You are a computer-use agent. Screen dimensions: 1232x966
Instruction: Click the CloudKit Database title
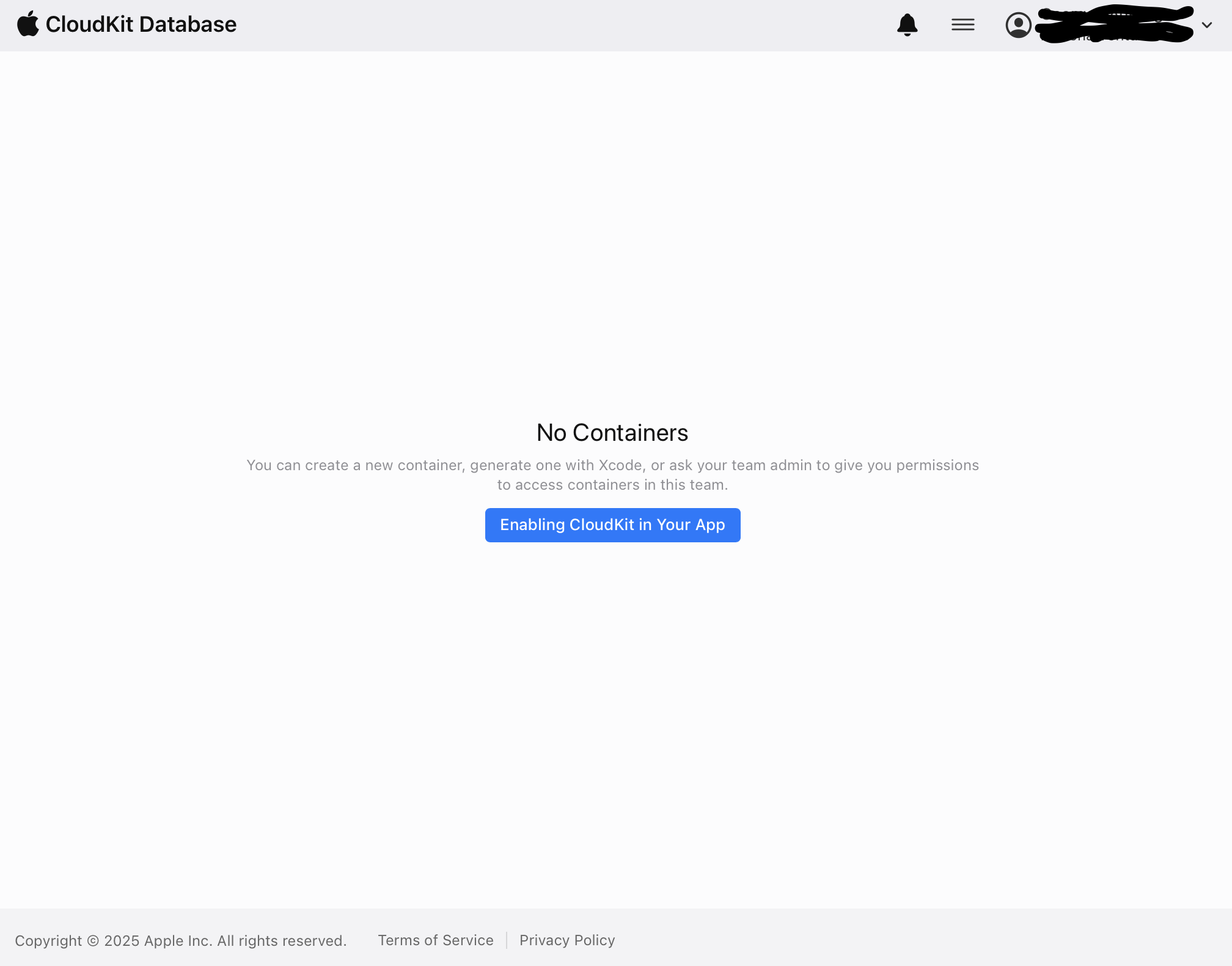pos(141,24)
